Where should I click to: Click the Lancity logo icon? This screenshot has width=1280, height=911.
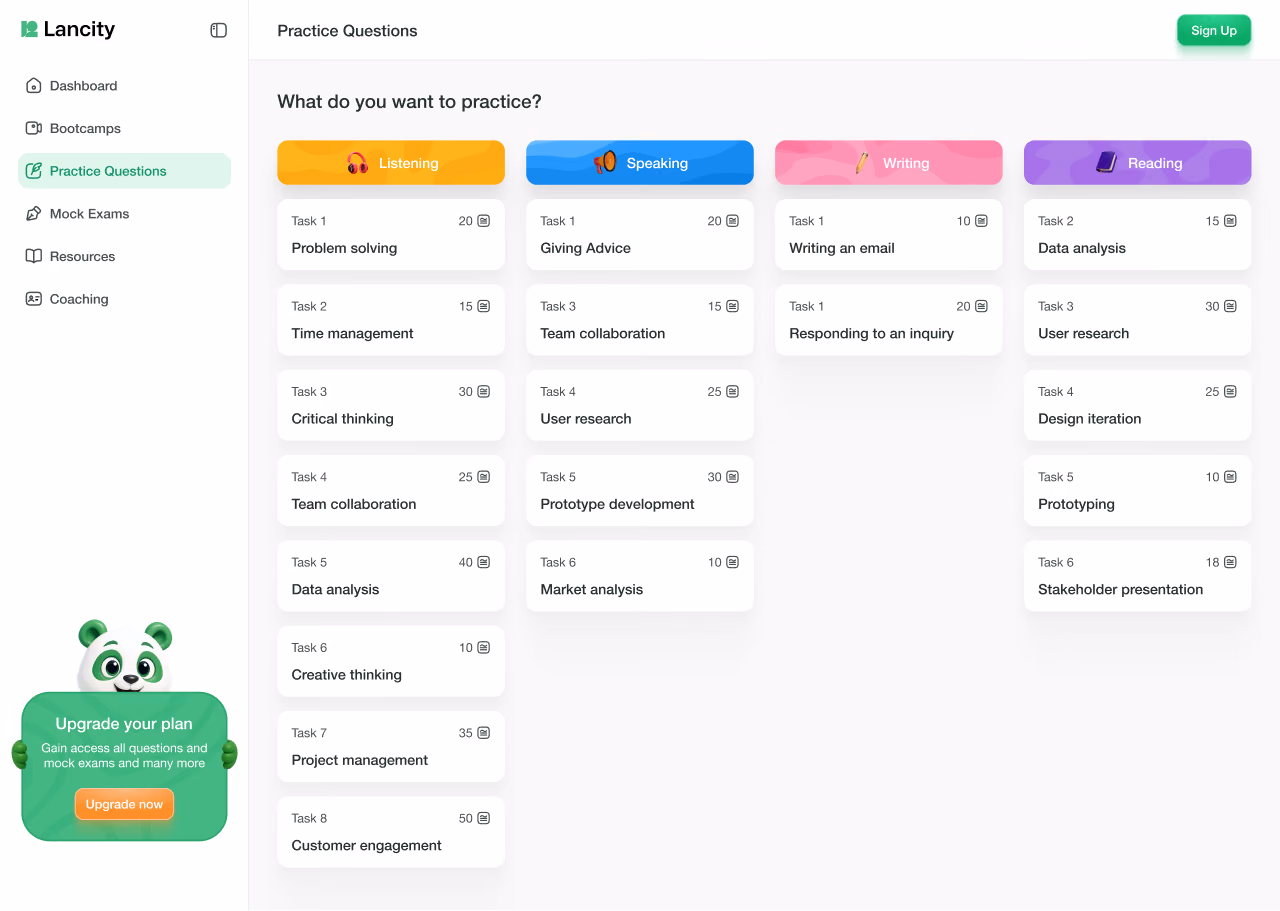pos(30,29)
